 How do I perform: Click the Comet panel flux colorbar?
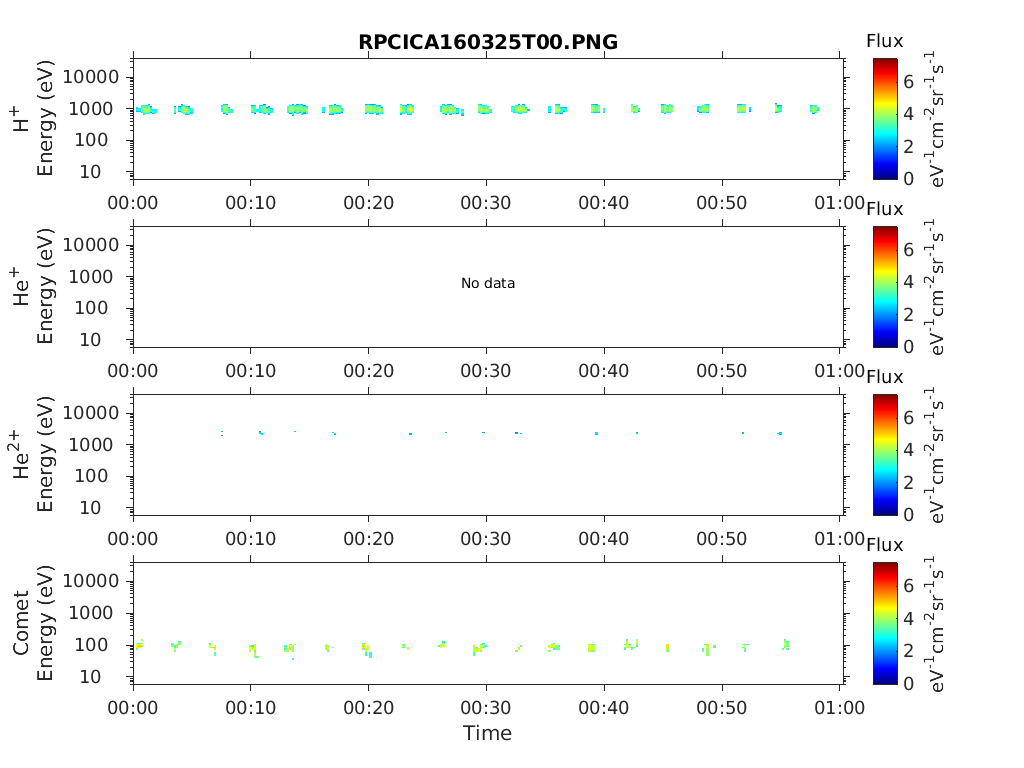coord(885,623)
